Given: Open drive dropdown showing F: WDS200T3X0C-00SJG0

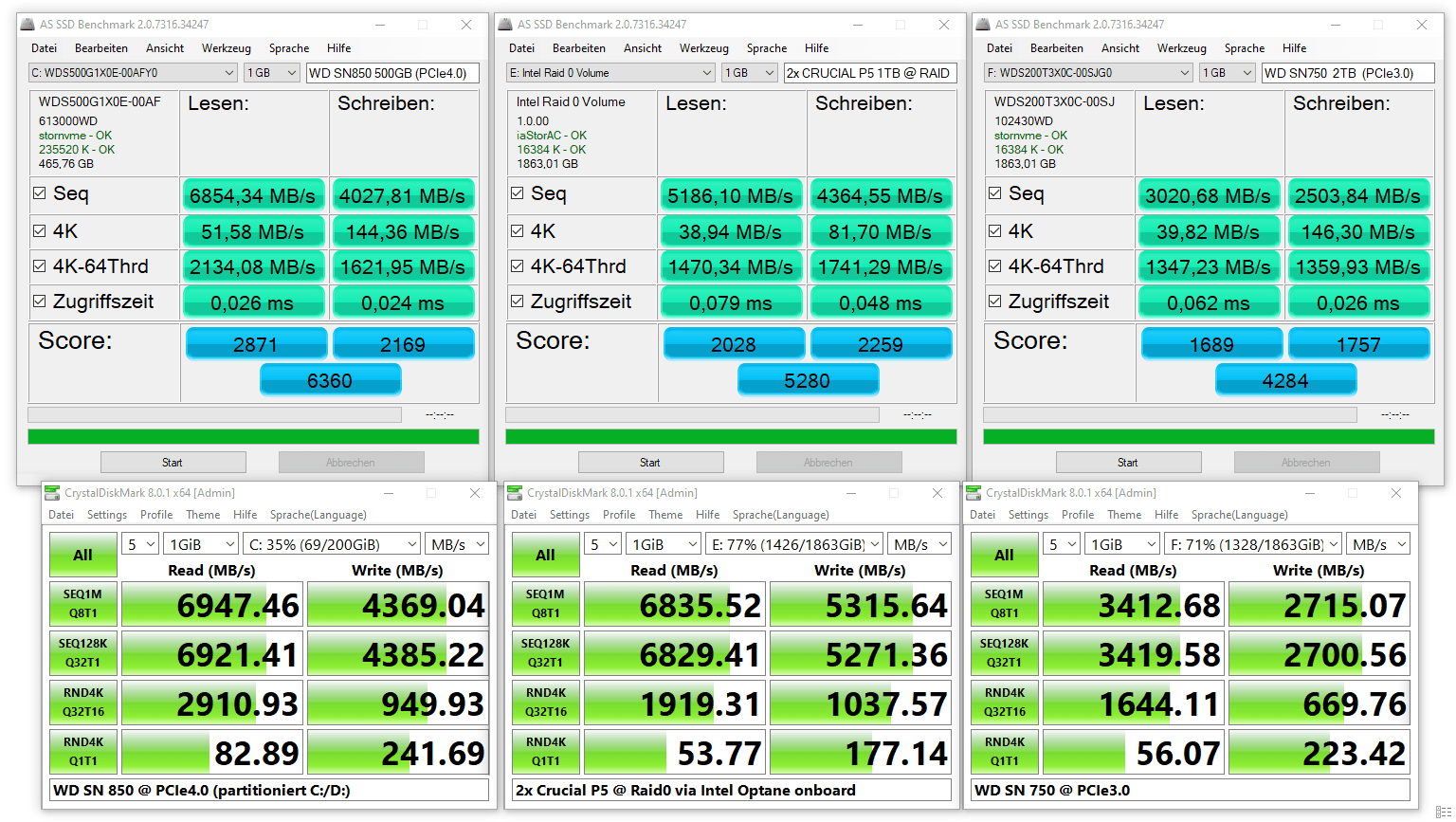Looking at the screenshot, I should tap(1088, 73).
